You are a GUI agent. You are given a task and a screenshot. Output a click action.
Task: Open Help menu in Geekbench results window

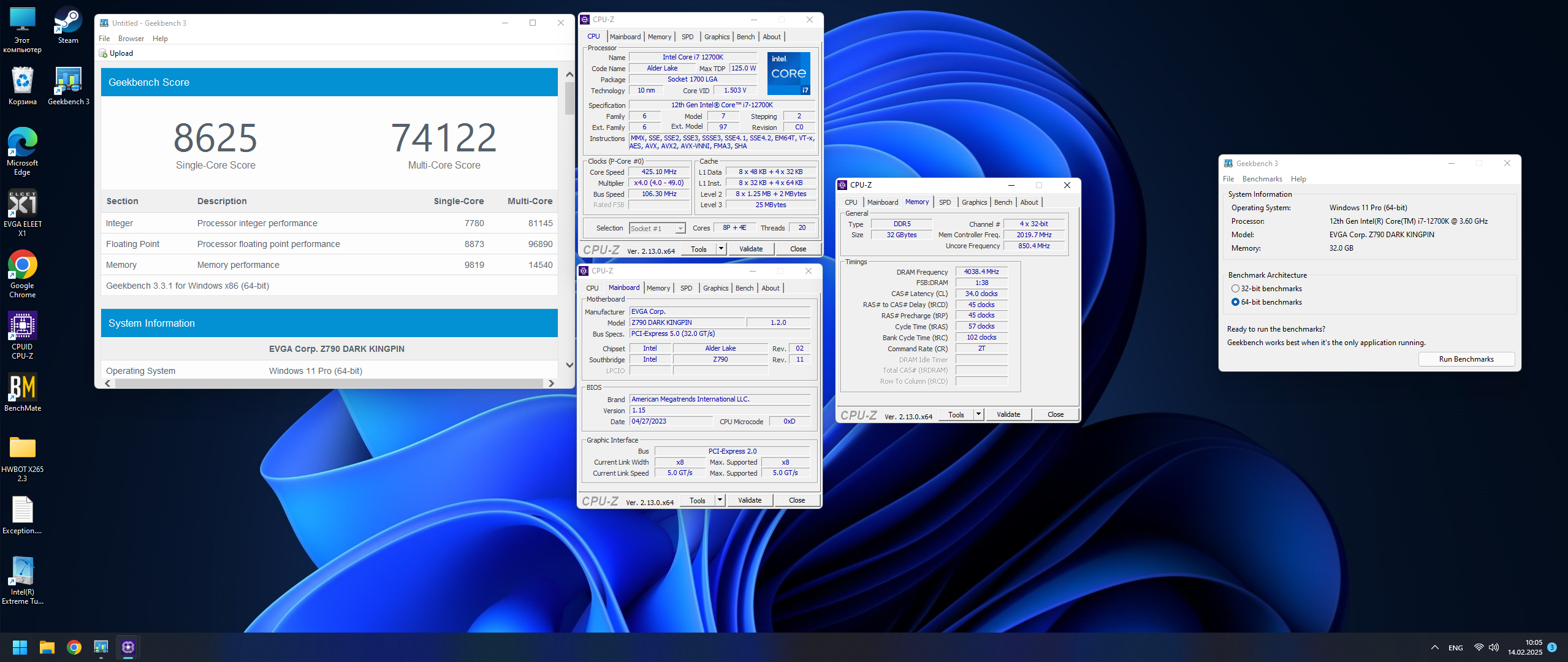tap(160, 39)
